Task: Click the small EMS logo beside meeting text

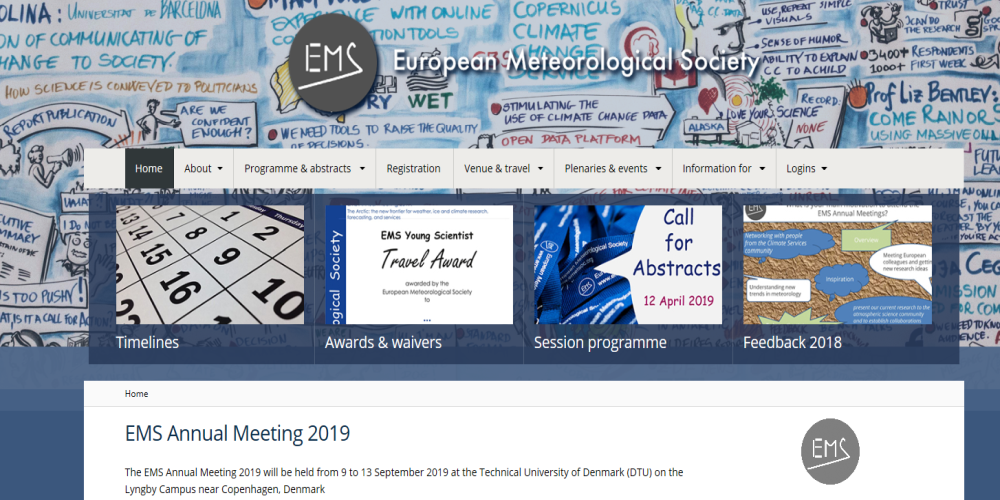Action: [x=830, y=452]
